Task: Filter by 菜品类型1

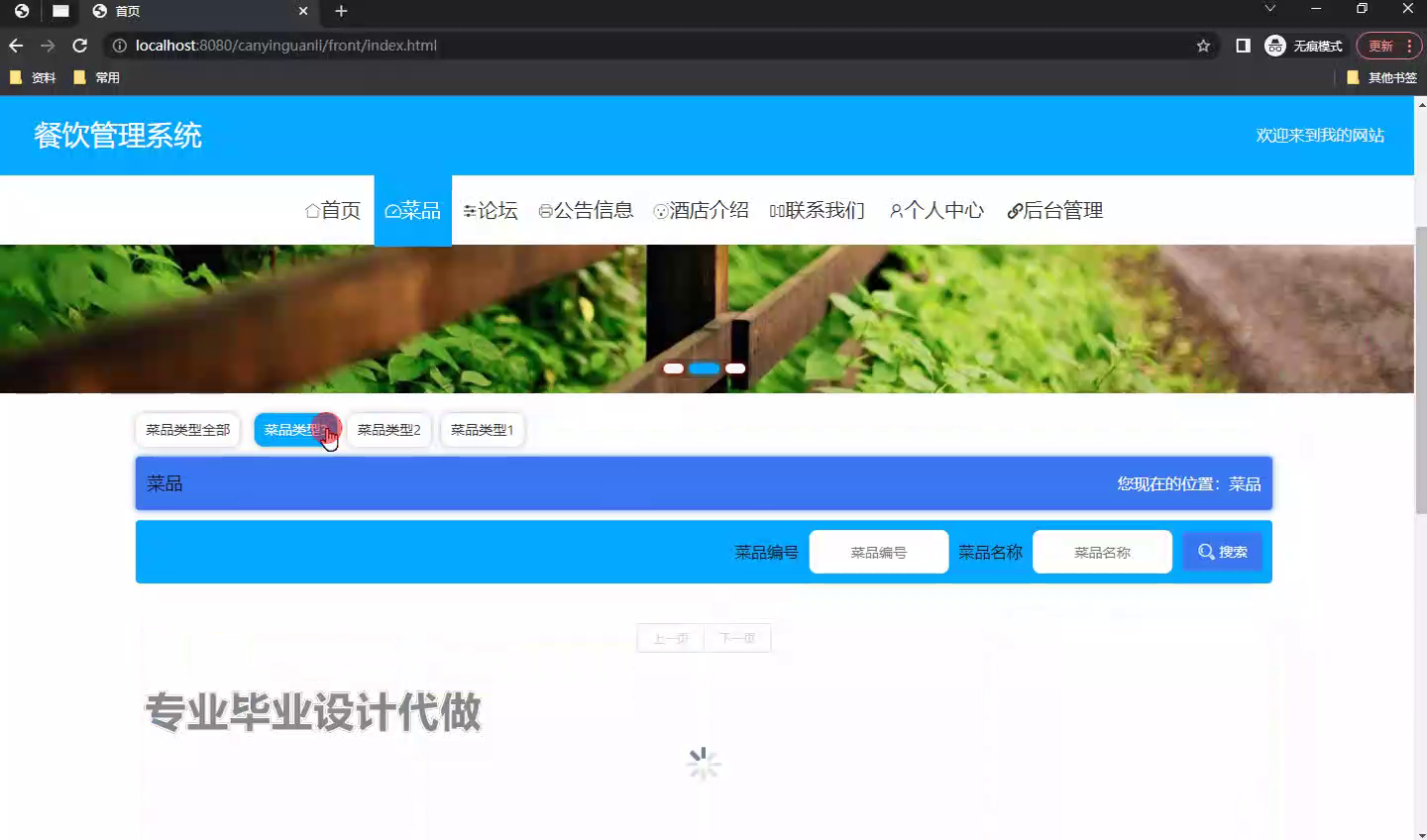Action: point(483,430)
